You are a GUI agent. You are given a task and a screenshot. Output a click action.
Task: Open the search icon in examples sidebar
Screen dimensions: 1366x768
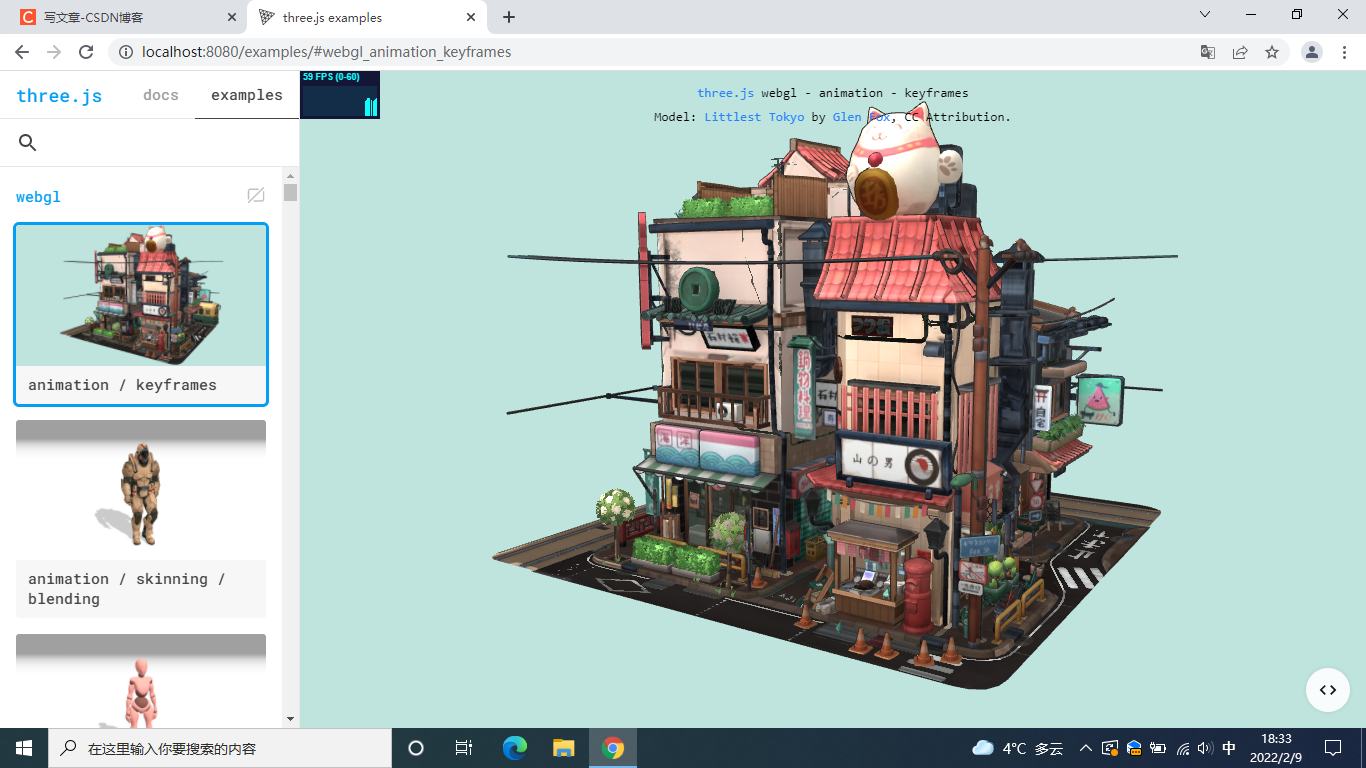click(x=28, y=143)
